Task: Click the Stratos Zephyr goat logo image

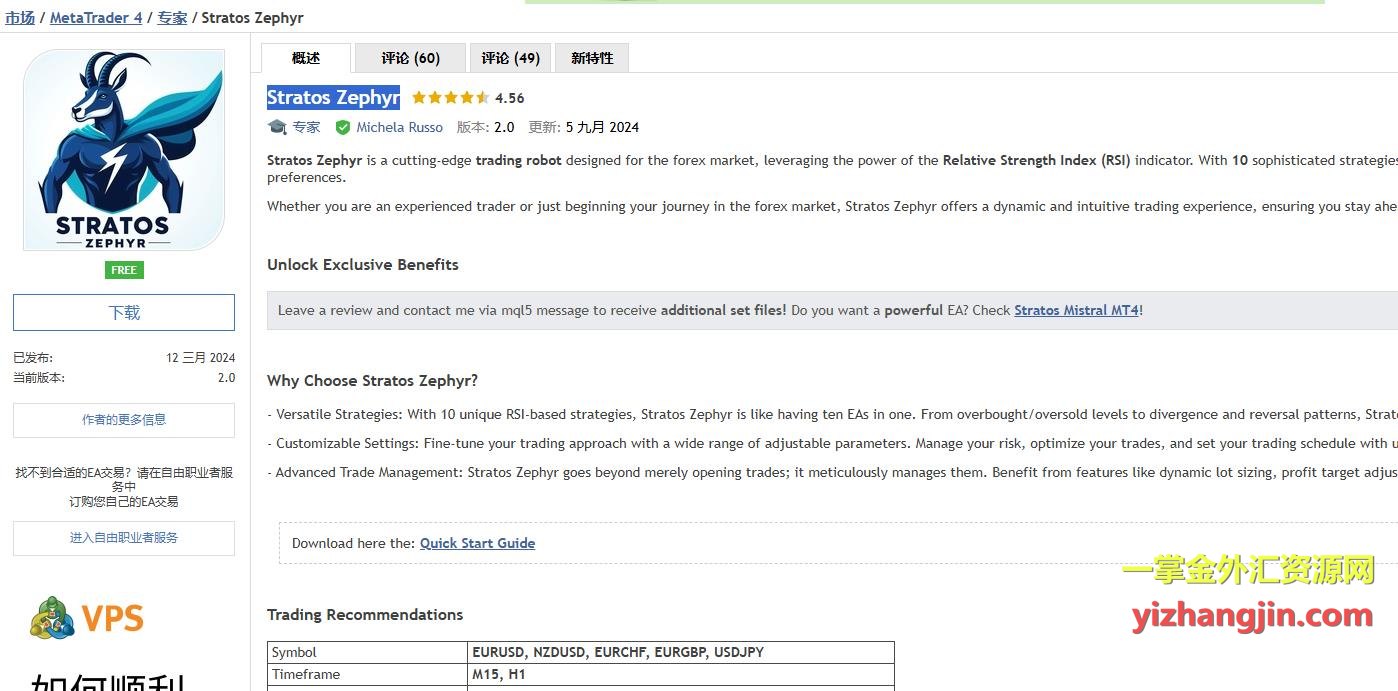Action: [x=124, y=150]
